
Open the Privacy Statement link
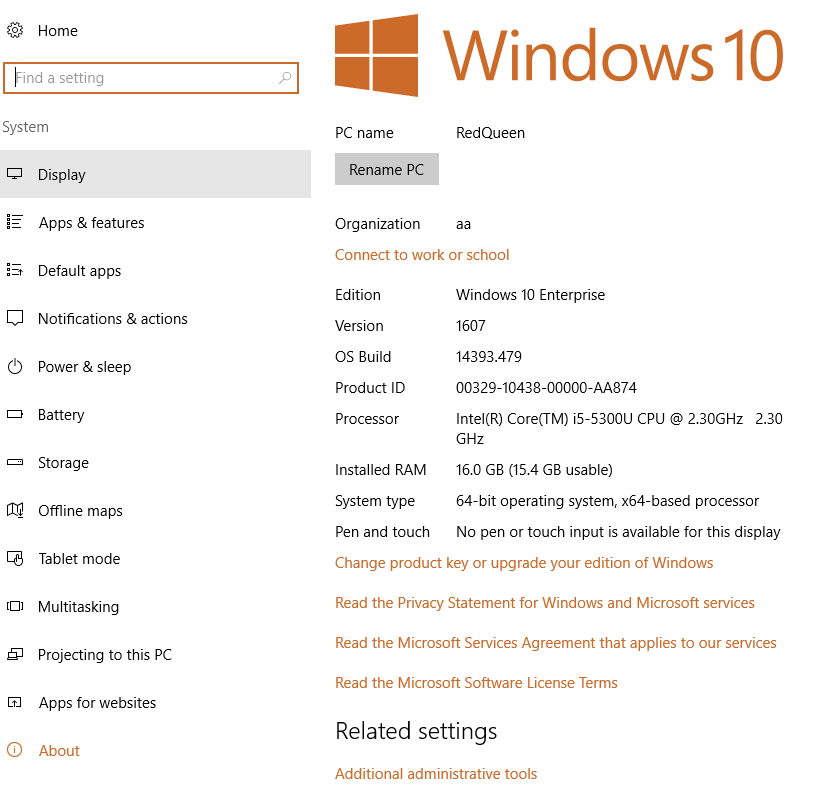click(545, 603)
